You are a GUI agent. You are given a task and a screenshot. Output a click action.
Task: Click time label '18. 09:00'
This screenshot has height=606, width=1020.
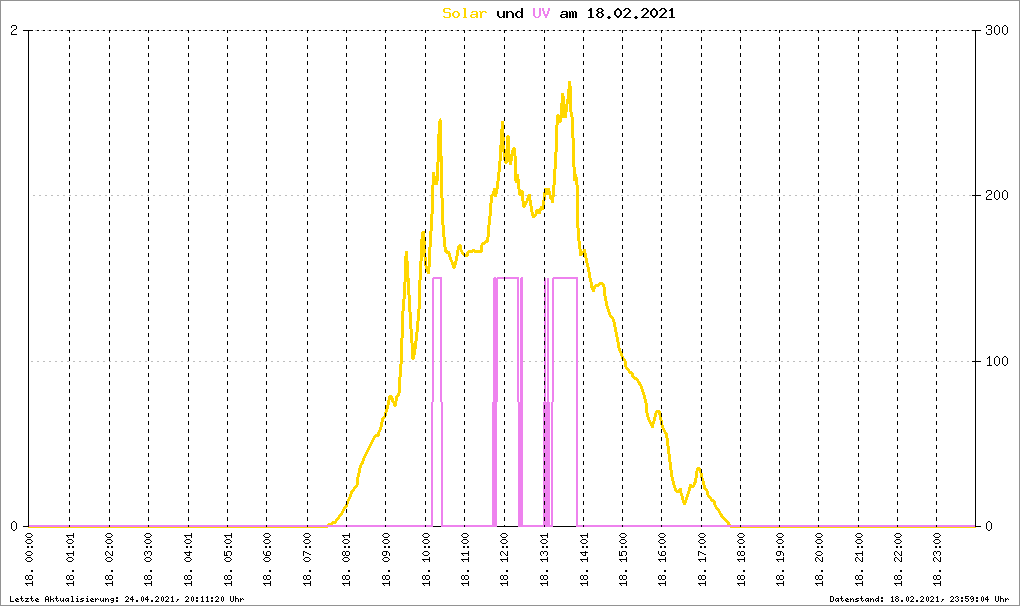coord(386,559)
